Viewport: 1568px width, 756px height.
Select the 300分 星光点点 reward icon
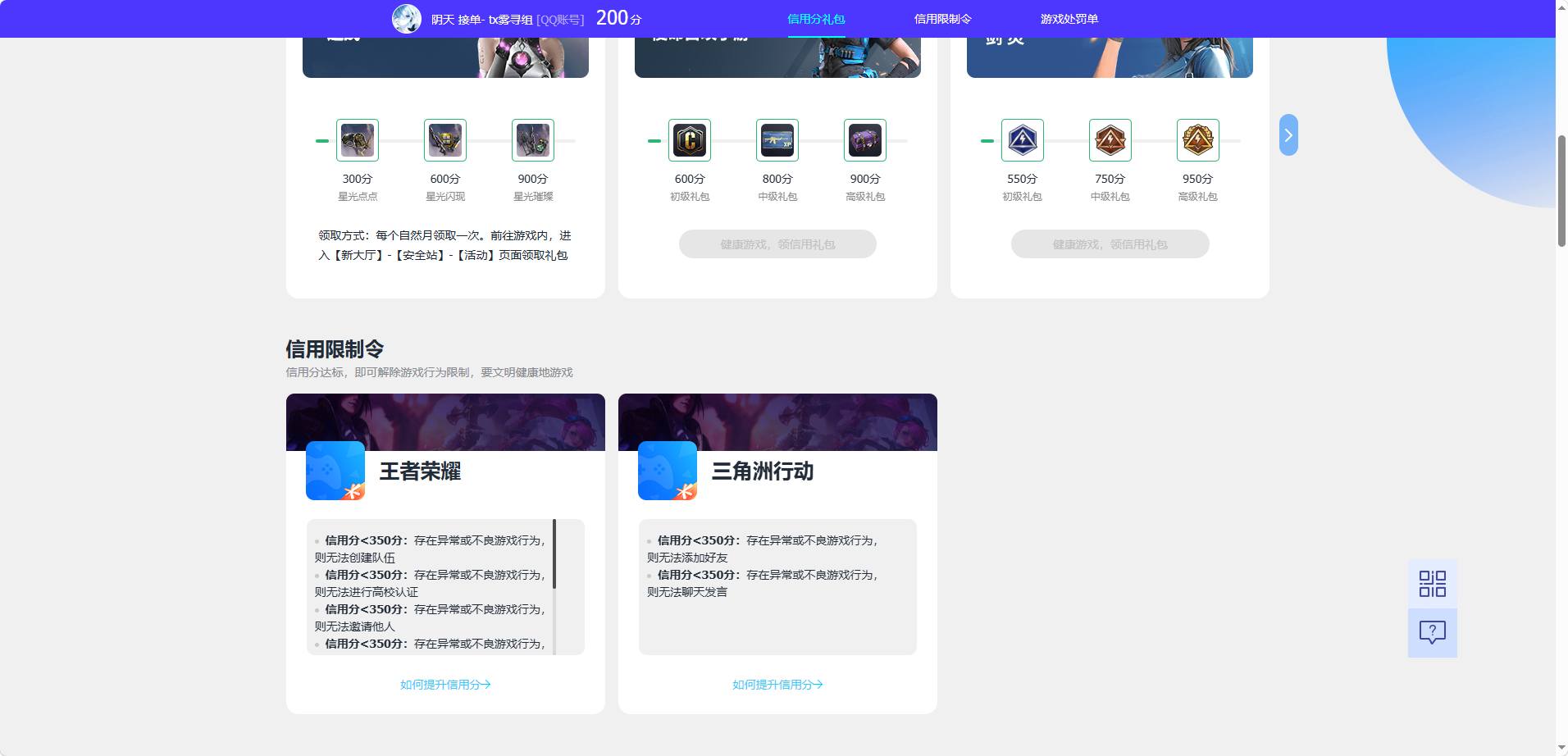coord(358,140)
